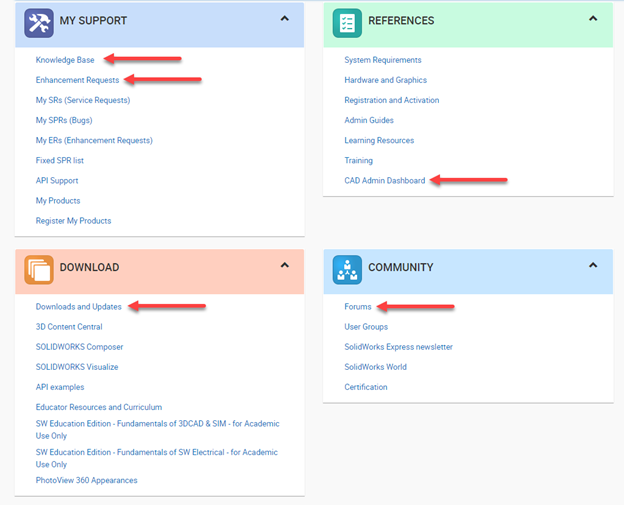Image resolution: width=624 pixels, height=505 pixels.
Task: Click the Download stacked pages icon
Action: (39, 270)
